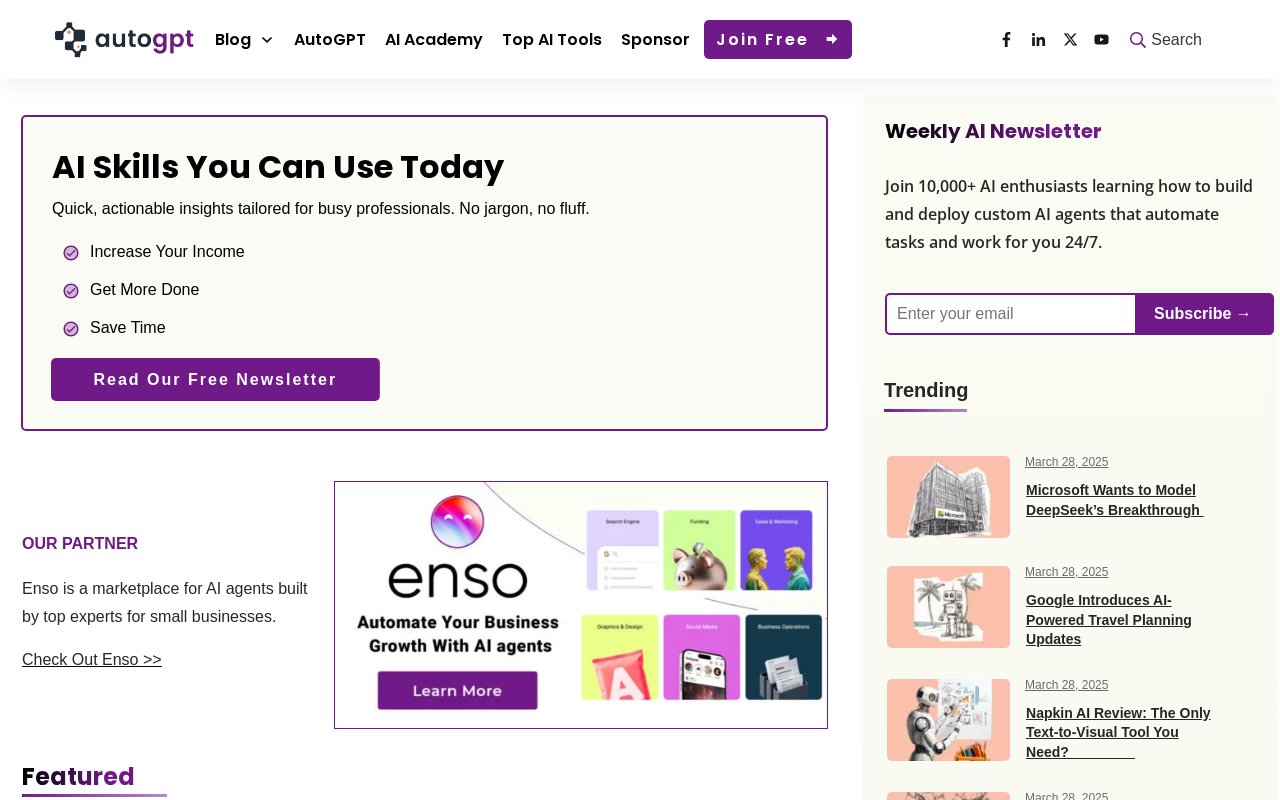Open Google AI-Powered Travel Planning article link
The width and height of the screenshot is (1280, 800).
coord(1109,620)
